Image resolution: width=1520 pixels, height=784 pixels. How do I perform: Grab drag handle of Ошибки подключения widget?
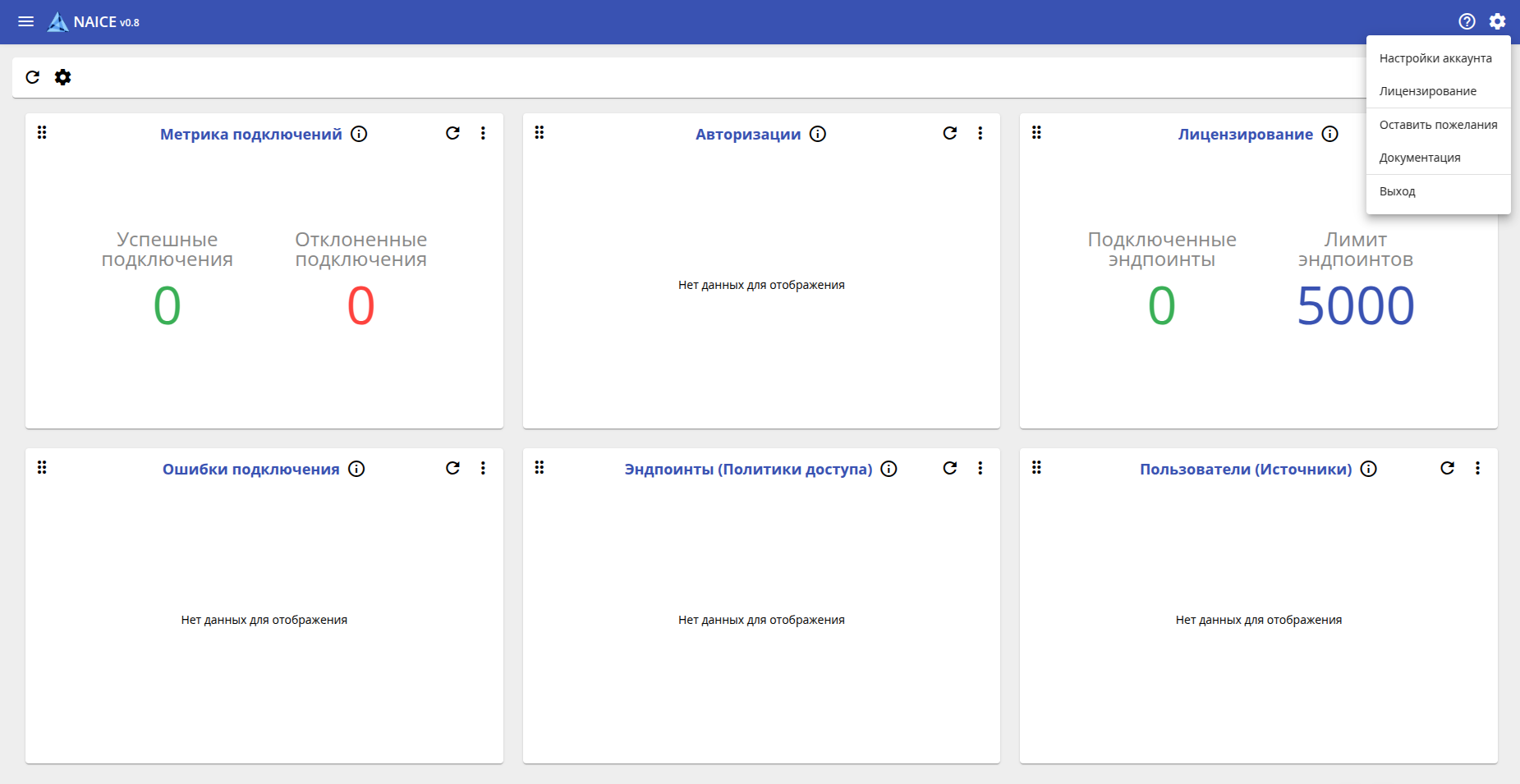pos(42,467)
